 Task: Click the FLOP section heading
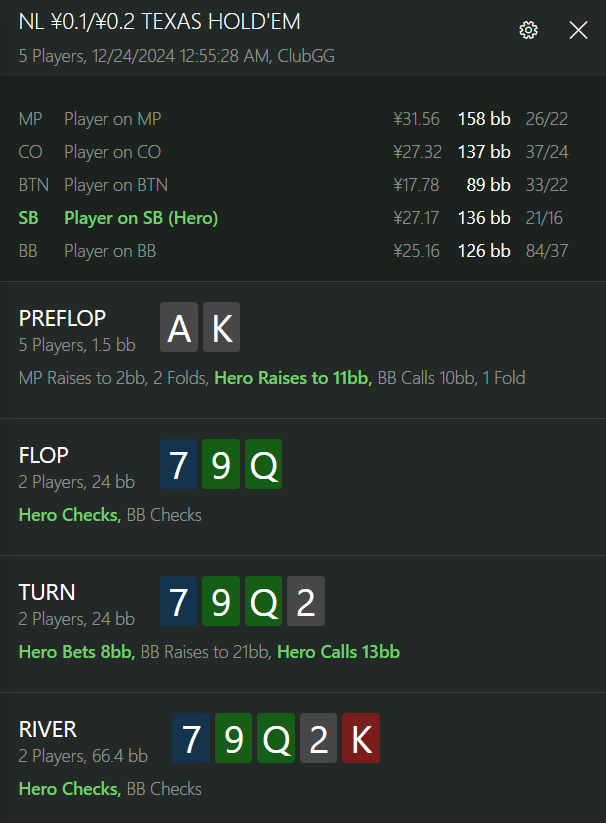44,455
